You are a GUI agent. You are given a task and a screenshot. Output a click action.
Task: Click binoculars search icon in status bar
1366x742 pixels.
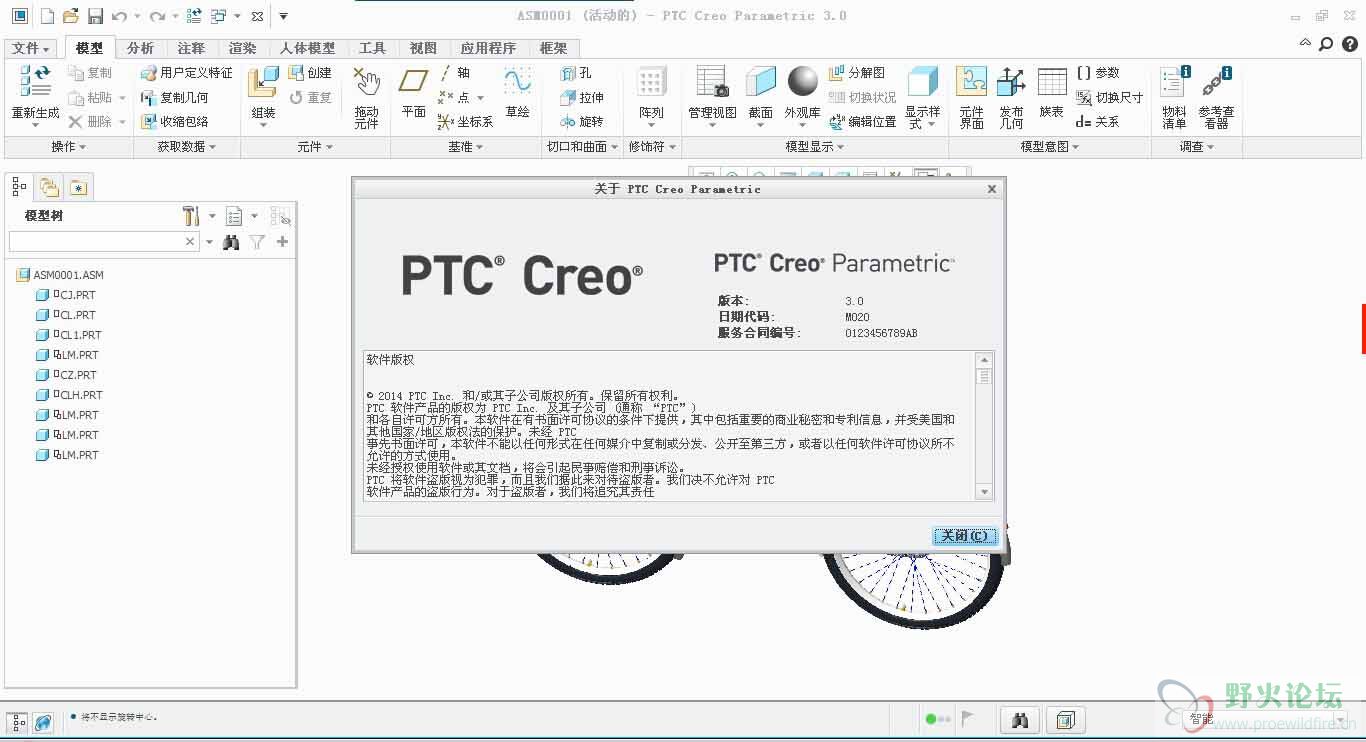[x=1020, y=719]
